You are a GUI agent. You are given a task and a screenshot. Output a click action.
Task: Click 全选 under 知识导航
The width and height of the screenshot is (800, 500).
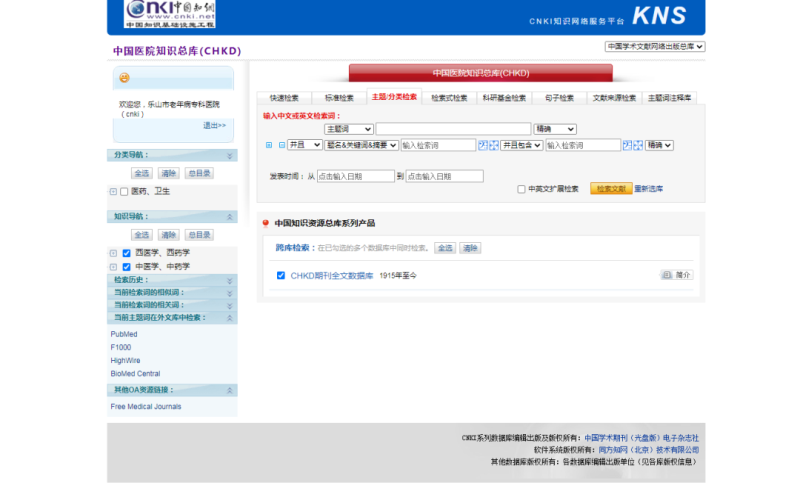coord(141,235)
